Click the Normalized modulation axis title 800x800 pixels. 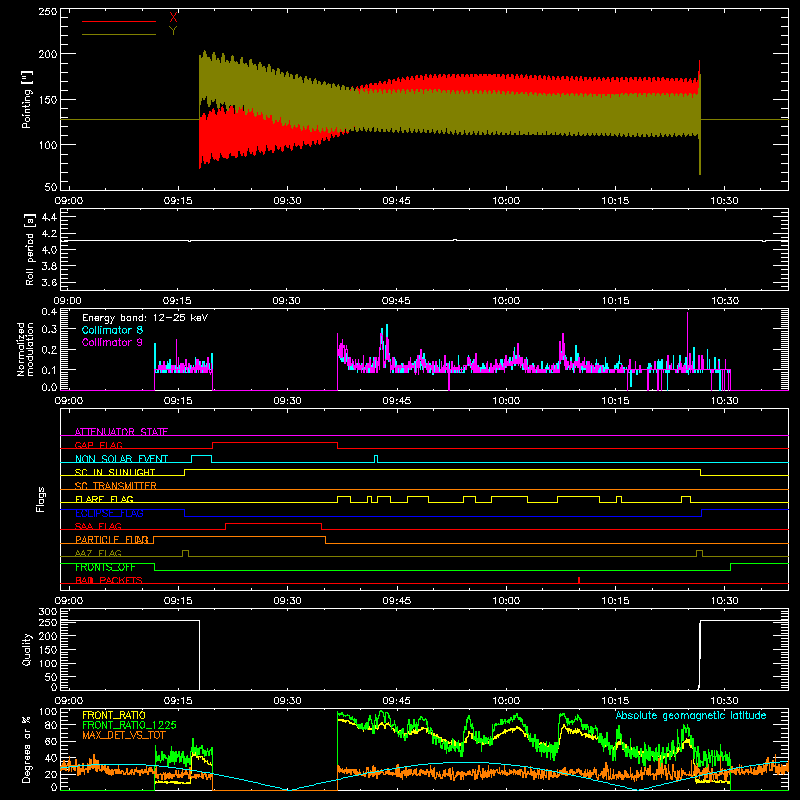coord(24,349)
